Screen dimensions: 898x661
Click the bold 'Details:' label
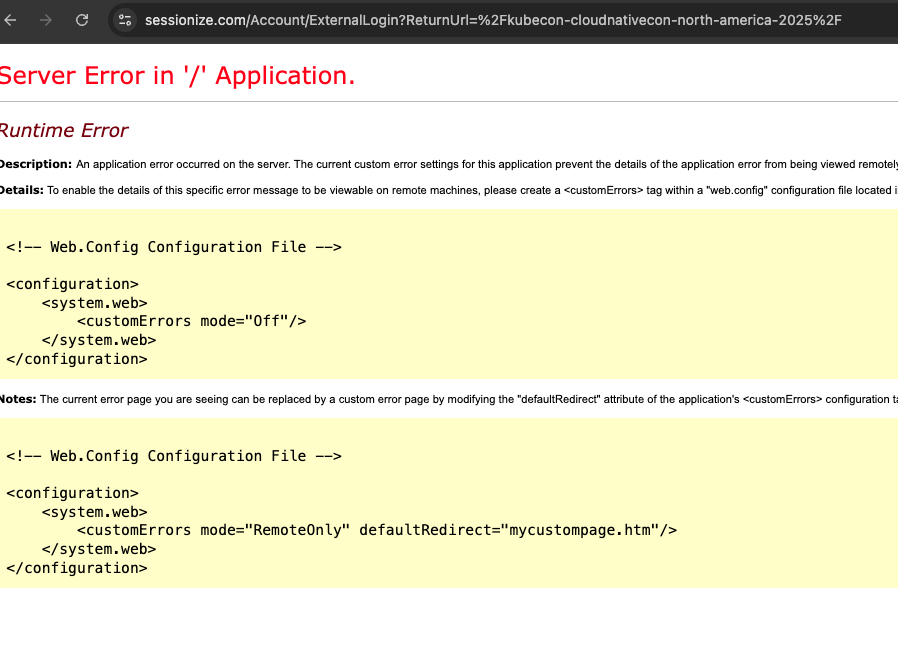point(22,190)
